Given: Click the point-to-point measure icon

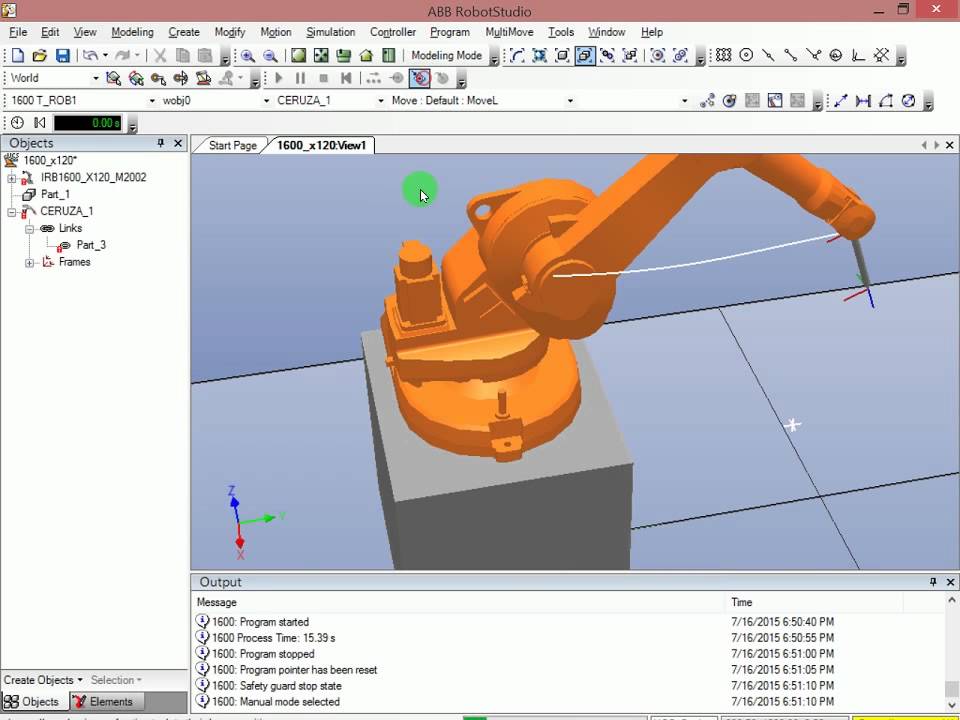Looking at the screenshot, I should [x=841, y=101].
